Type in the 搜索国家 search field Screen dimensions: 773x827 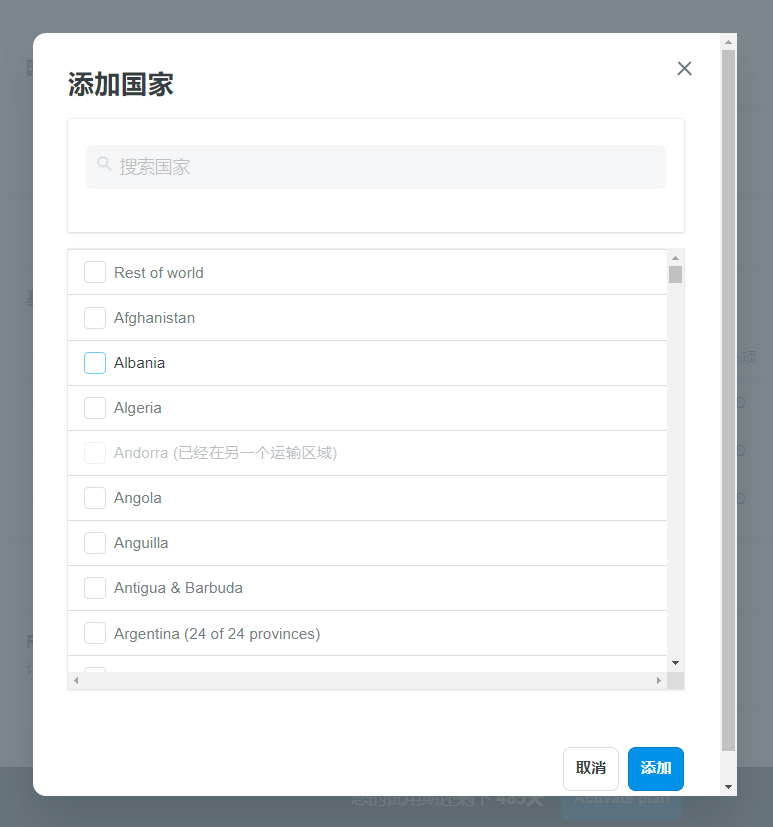pos(390,167)
